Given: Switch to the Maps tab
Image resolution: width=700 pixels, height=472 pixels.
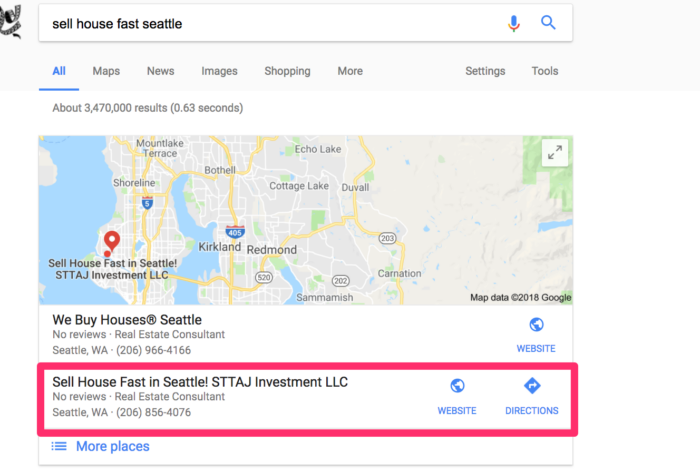Looking at the screenshot, I should (106, 71).
